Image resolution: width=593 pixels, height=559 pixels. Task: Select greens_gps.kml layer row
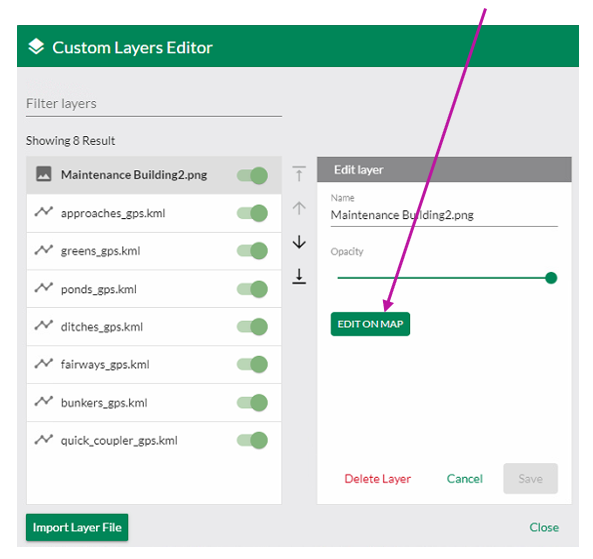tap(154, 251)
